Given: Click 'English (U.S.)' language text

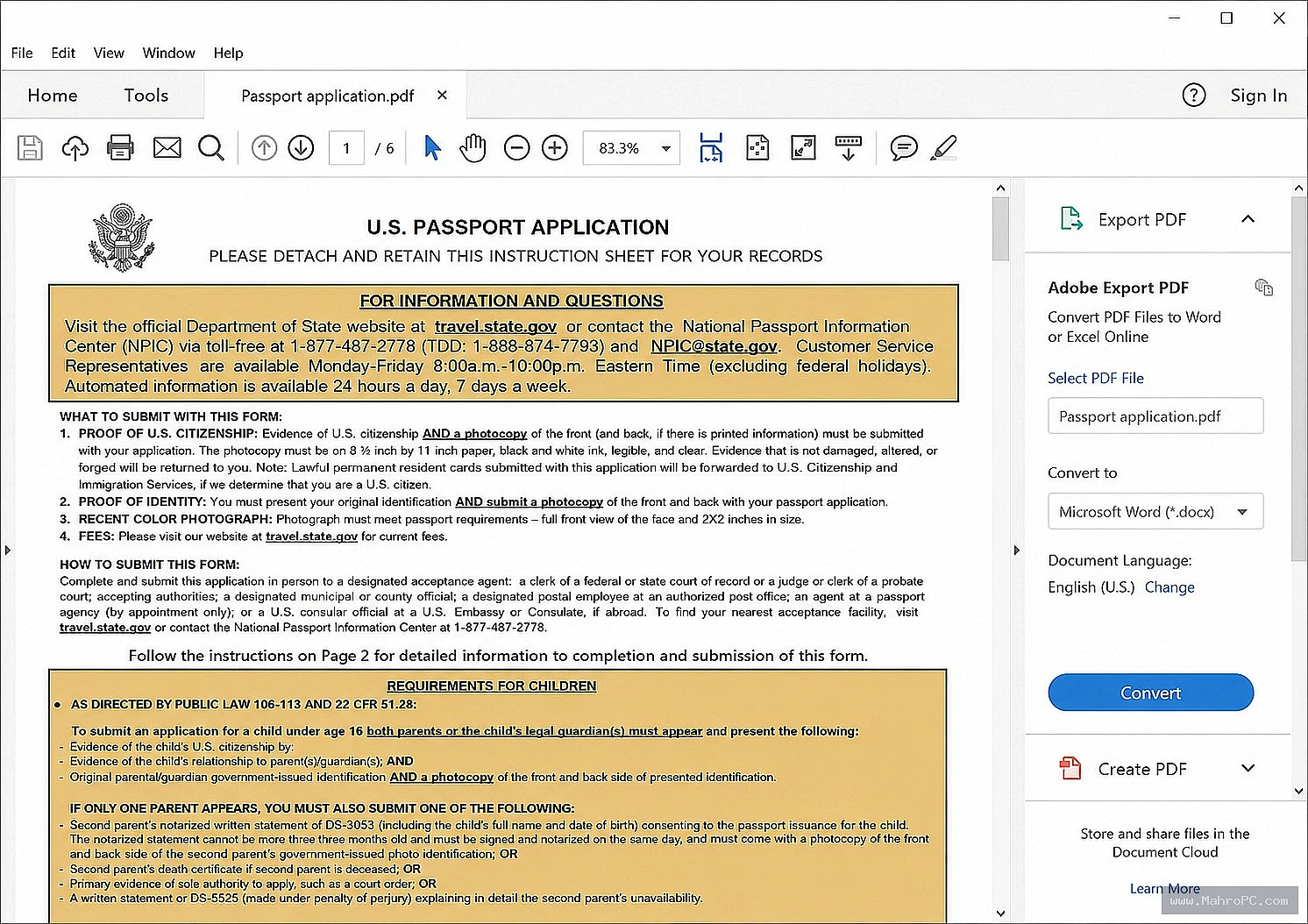Looking at the screenshot, I should 1091,586.
